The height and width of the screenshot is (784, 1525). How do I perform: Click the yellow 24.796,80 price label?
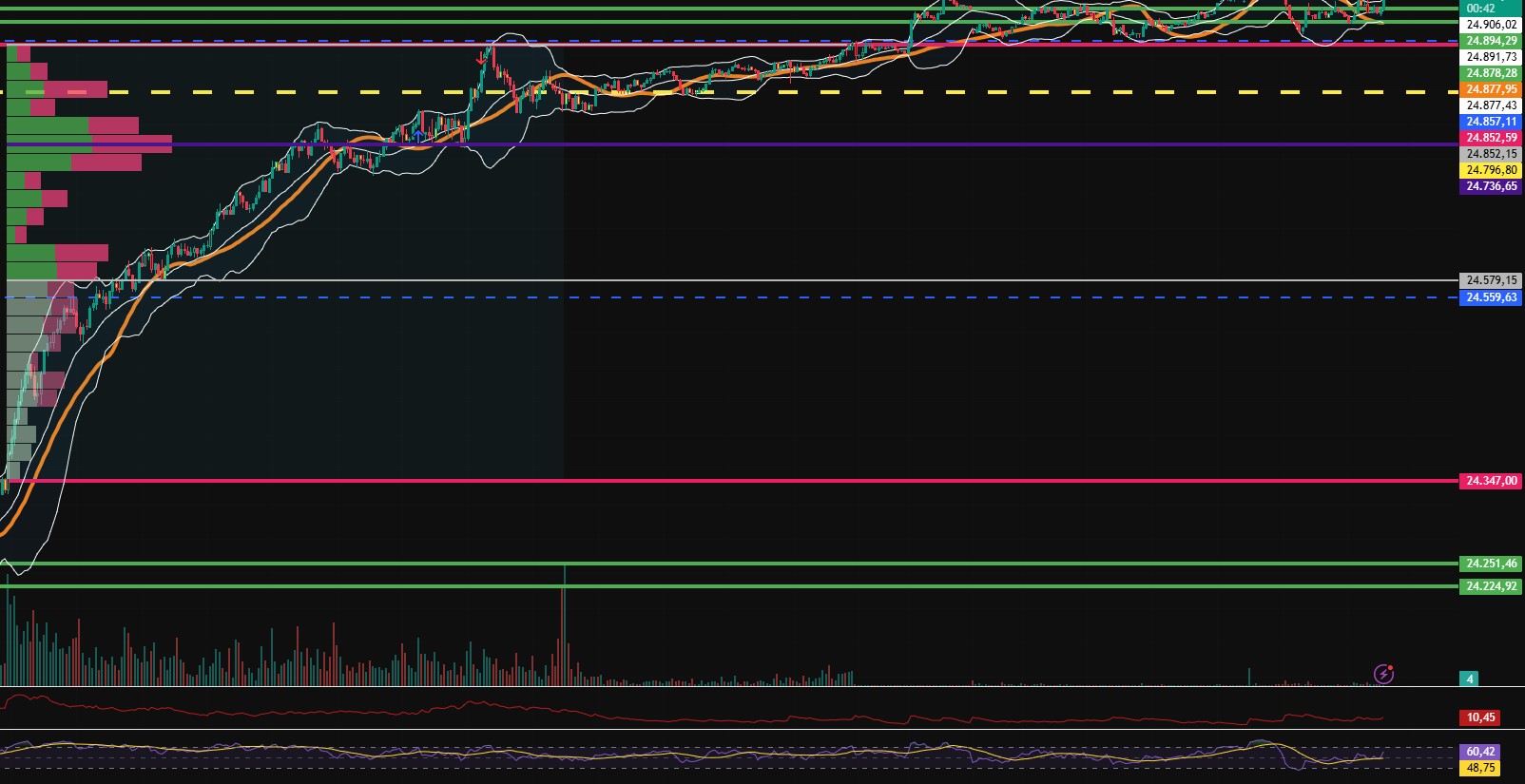pyautogui.click(x=1491, y=170)
